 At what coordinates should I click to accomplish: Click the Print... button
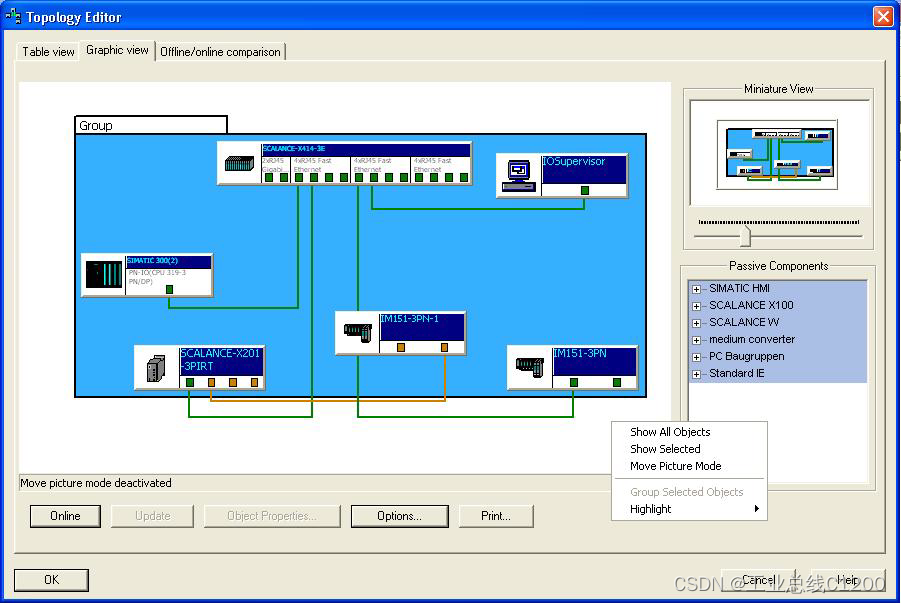coord(496,516)
